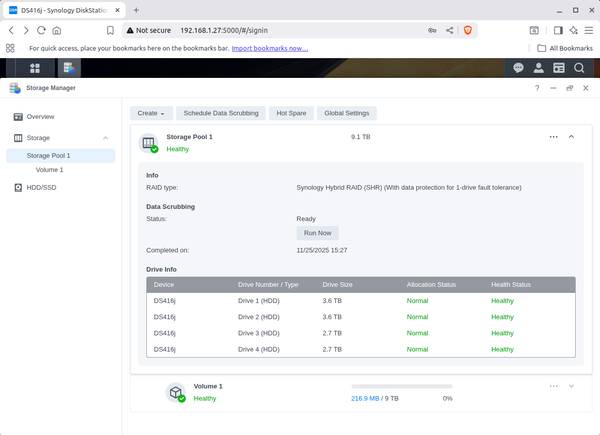This screenshot has width=600, height=435.
Task: Collapse the Storage Pool 1 panel chevron
Action: point(571,136)
